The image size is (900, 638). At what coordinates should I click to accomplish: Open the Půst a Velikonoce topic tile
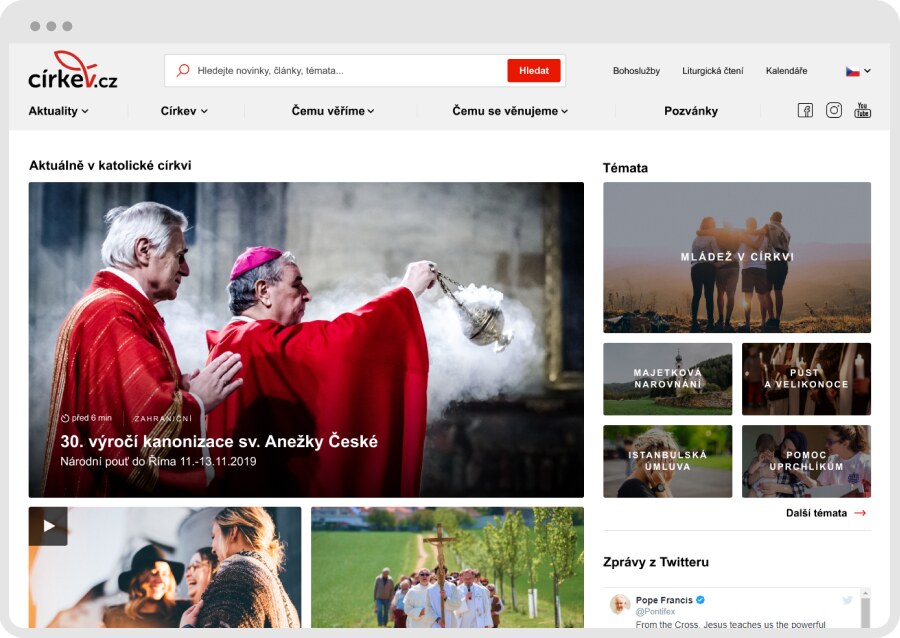tap(806, 379)
